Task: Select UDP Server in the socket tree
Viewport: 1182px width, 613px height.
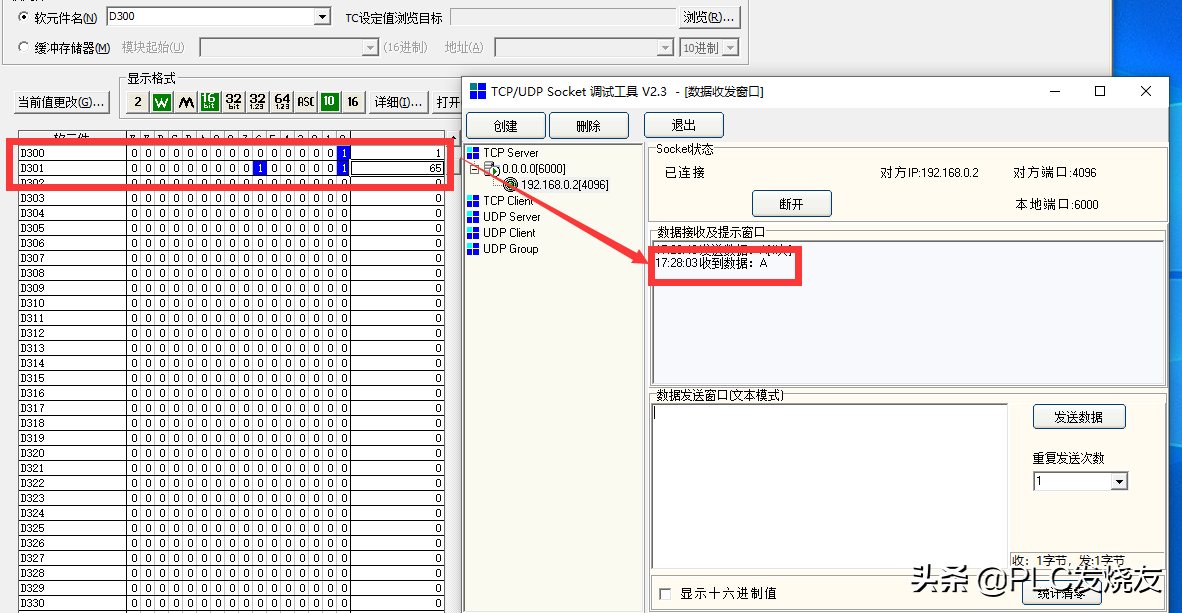Action: coord(511,217)
